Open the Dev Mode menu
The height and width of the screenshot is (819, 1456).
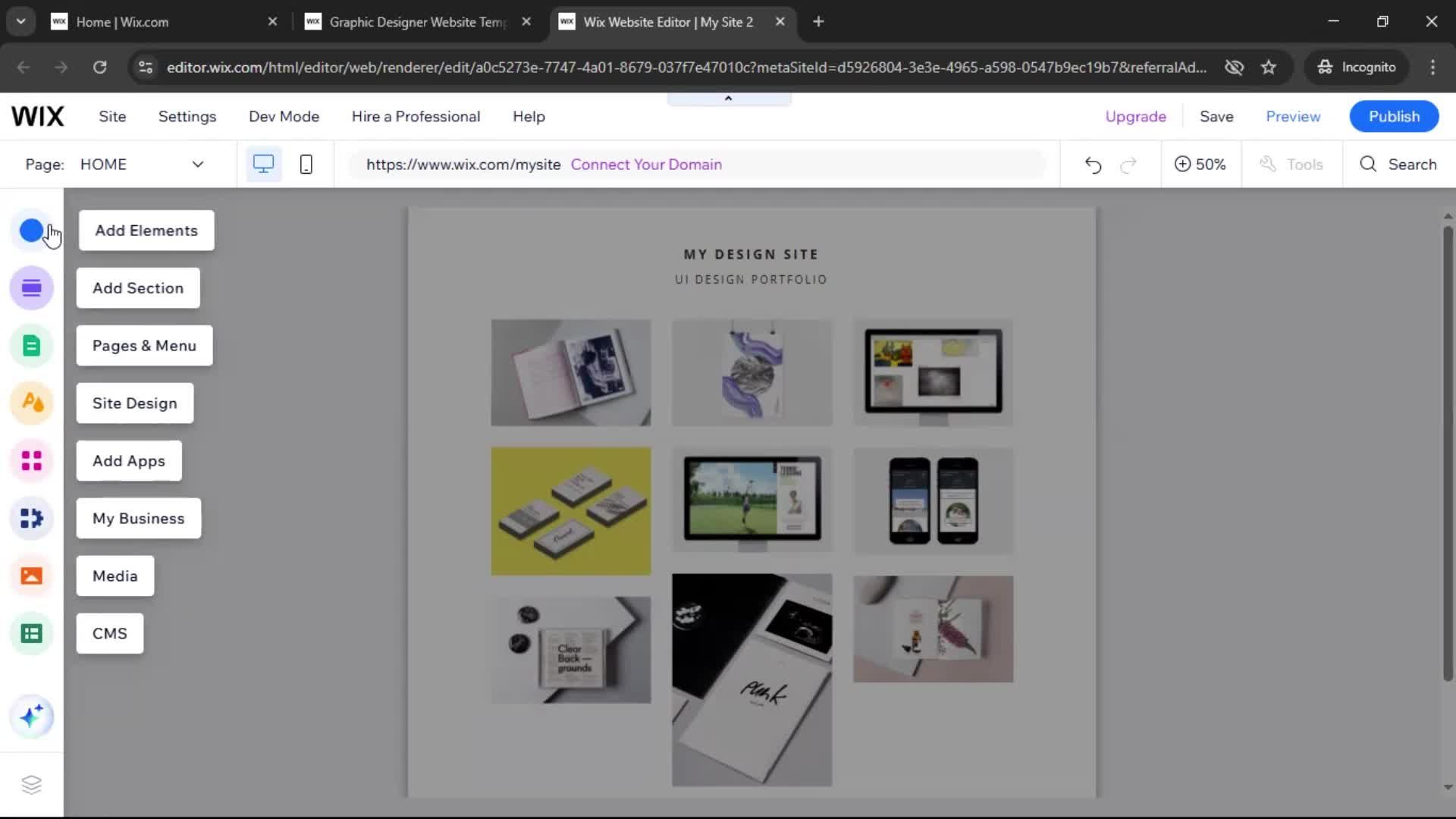284,116
